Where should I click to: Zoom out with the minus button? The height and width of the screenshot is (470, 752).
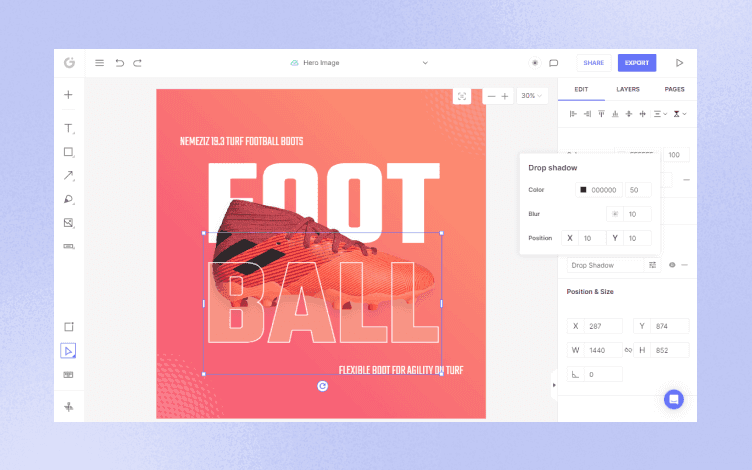tap(491, 96)
